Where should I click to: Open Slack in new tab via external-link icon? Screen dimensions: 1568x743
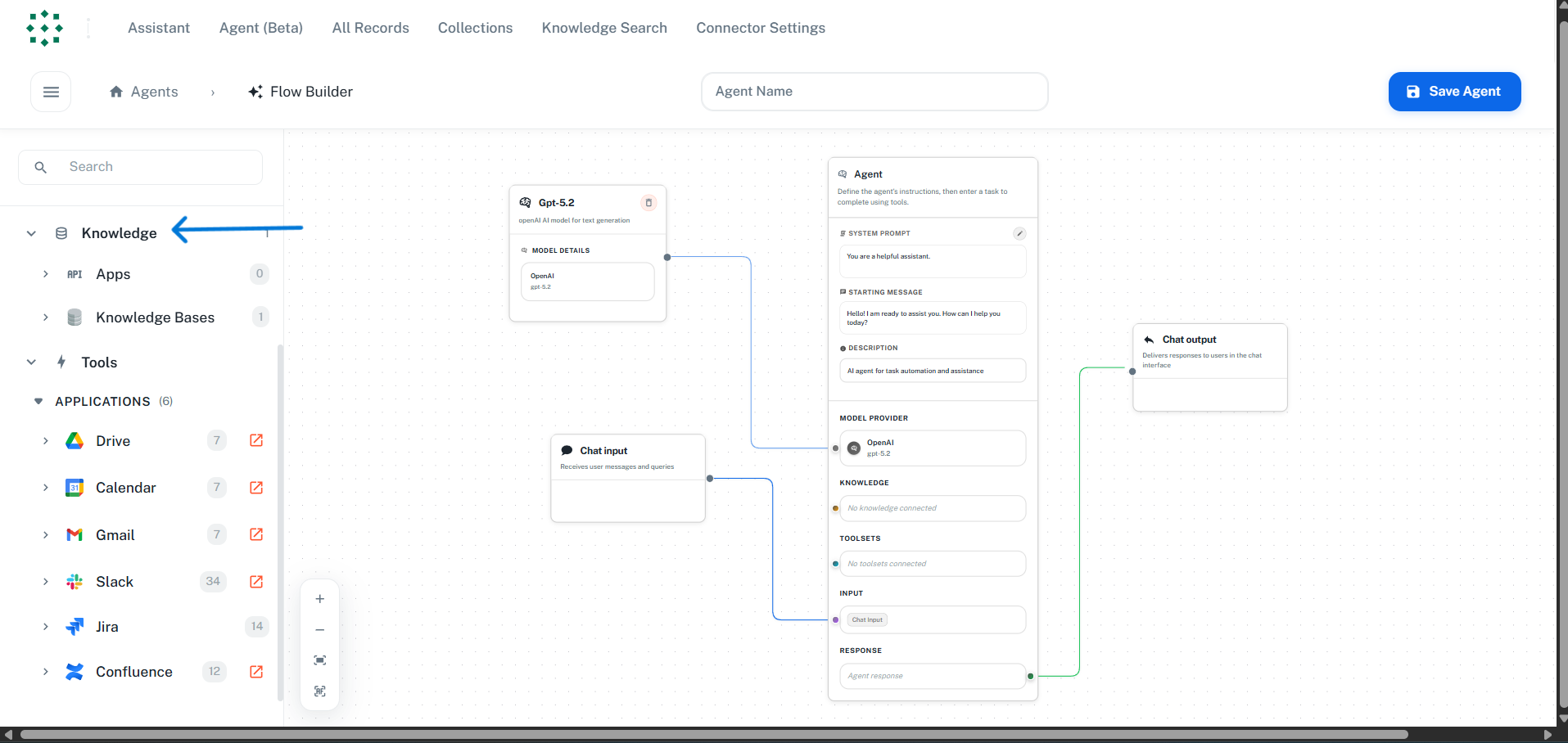[255, 581]
